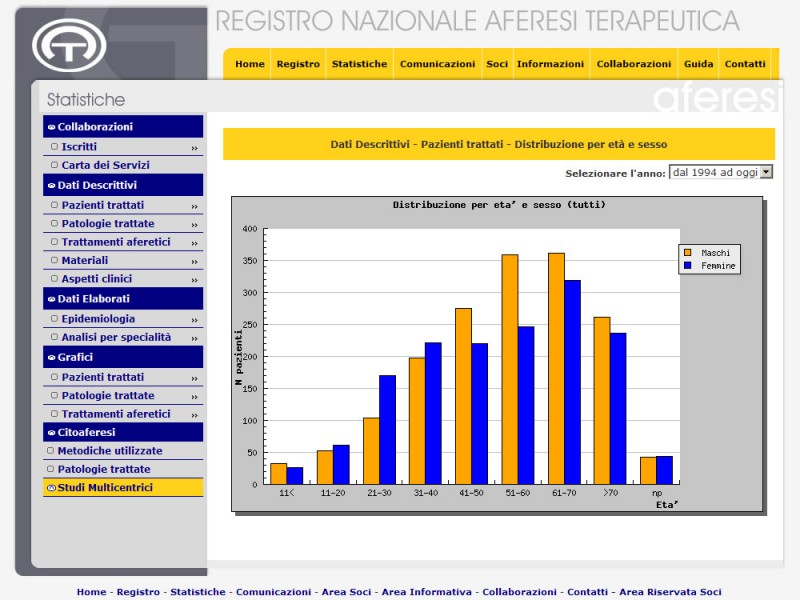
Task: Click the orange Maschi bar for 61-70
Action: pos(556,369)
